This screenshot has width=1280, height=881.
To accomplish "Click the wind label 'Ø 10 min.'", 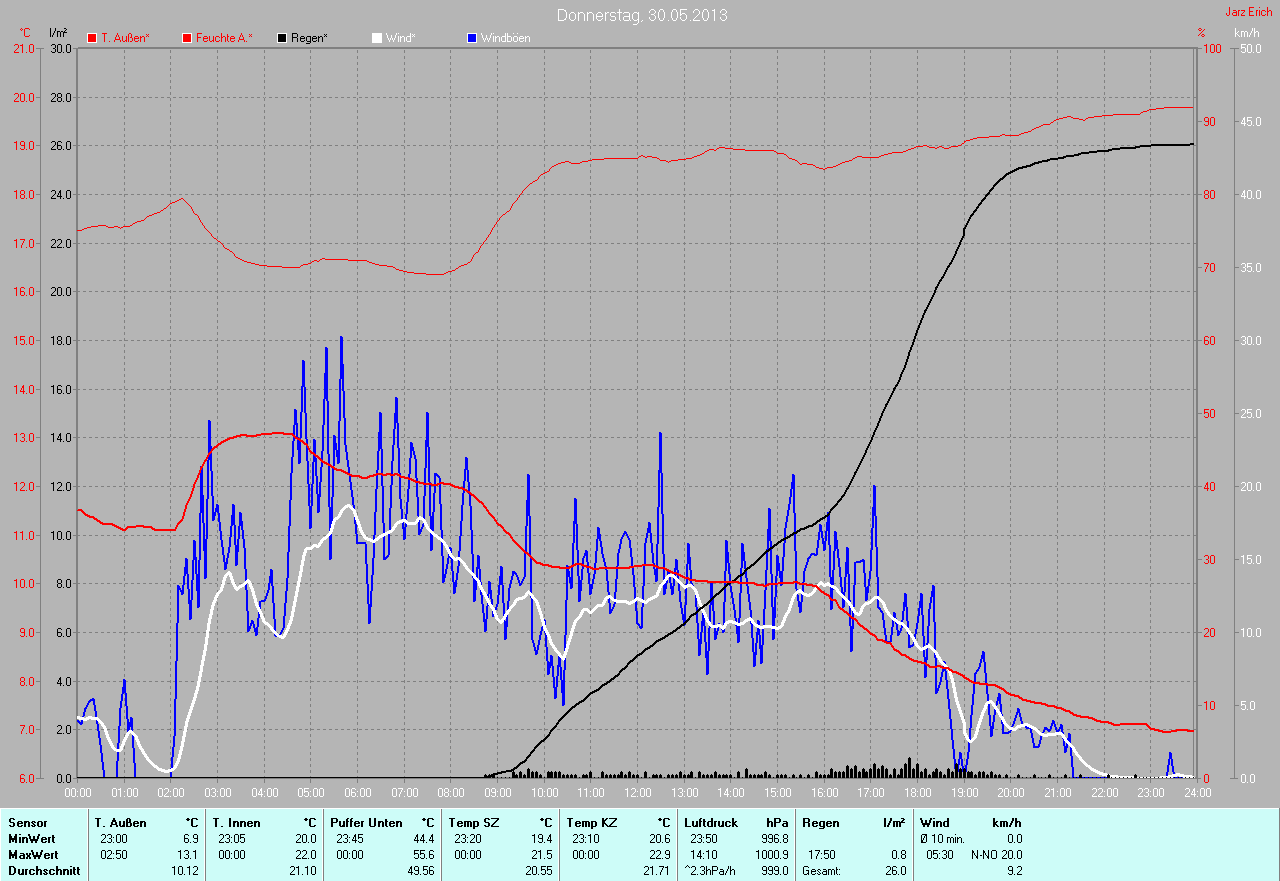I will pyautogui.click(x=942, y=839).
